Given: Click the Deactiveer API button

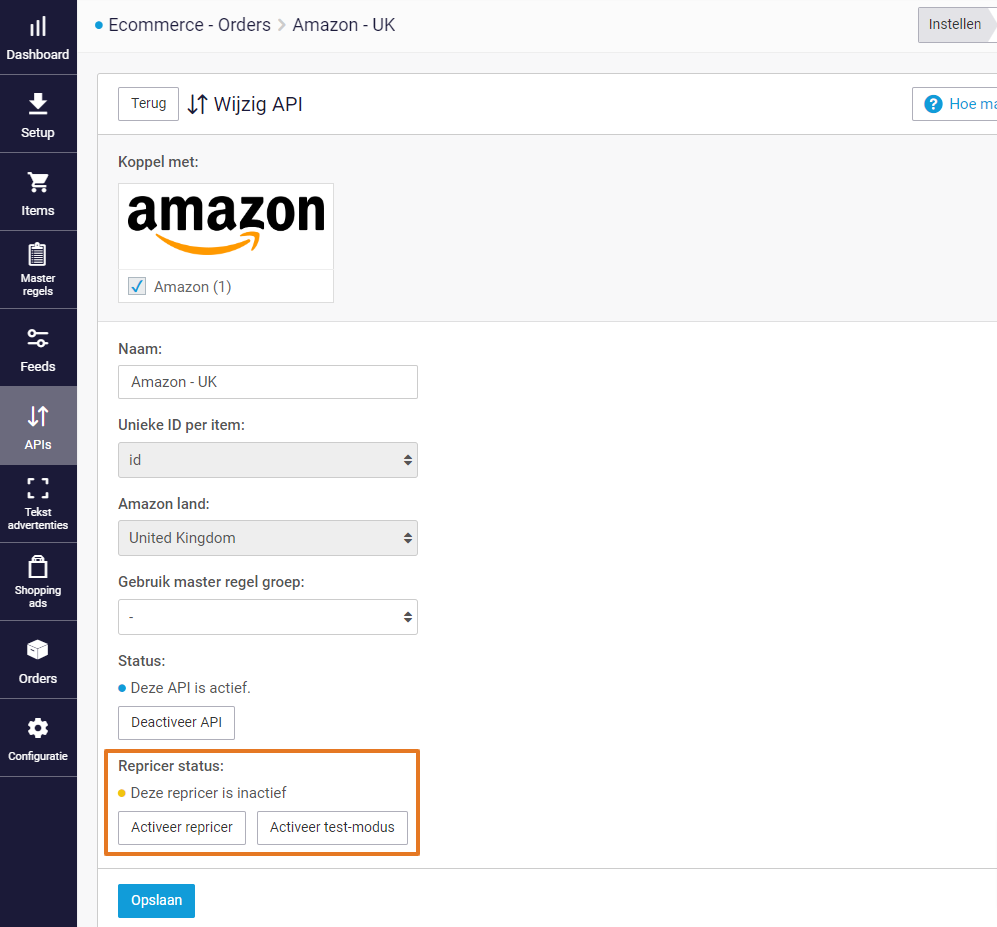Looking at the screenshot, I should [176, 722].
